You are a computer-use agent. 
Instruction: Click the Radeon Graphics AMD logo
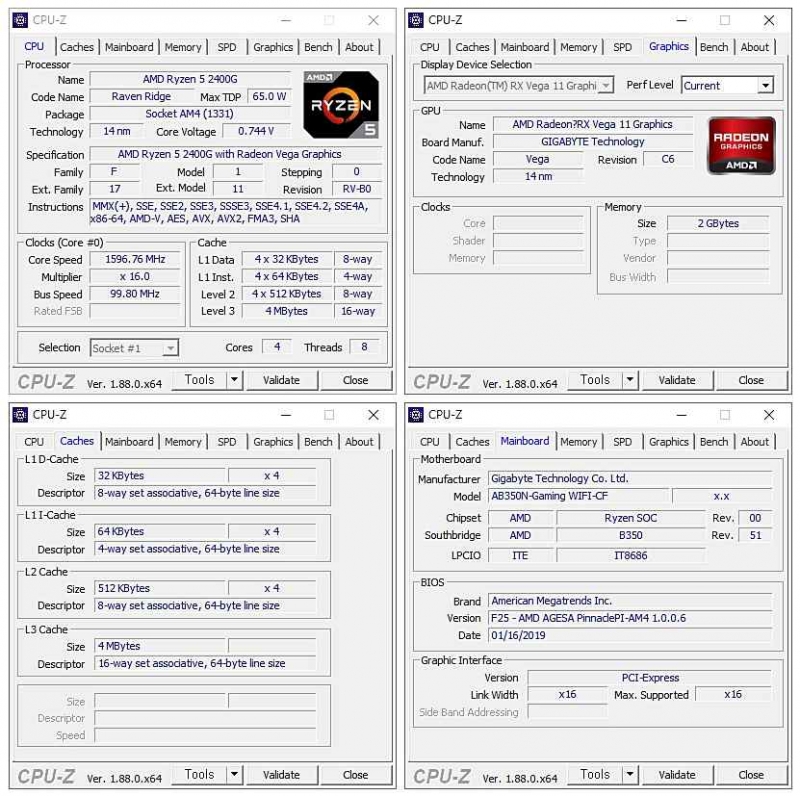741,146
